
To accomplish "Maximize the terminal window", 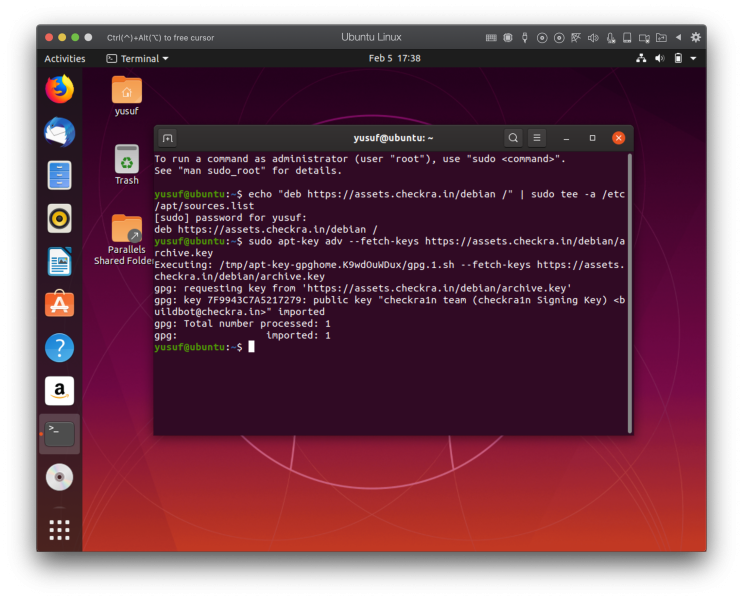I will [x=592, y=138].
